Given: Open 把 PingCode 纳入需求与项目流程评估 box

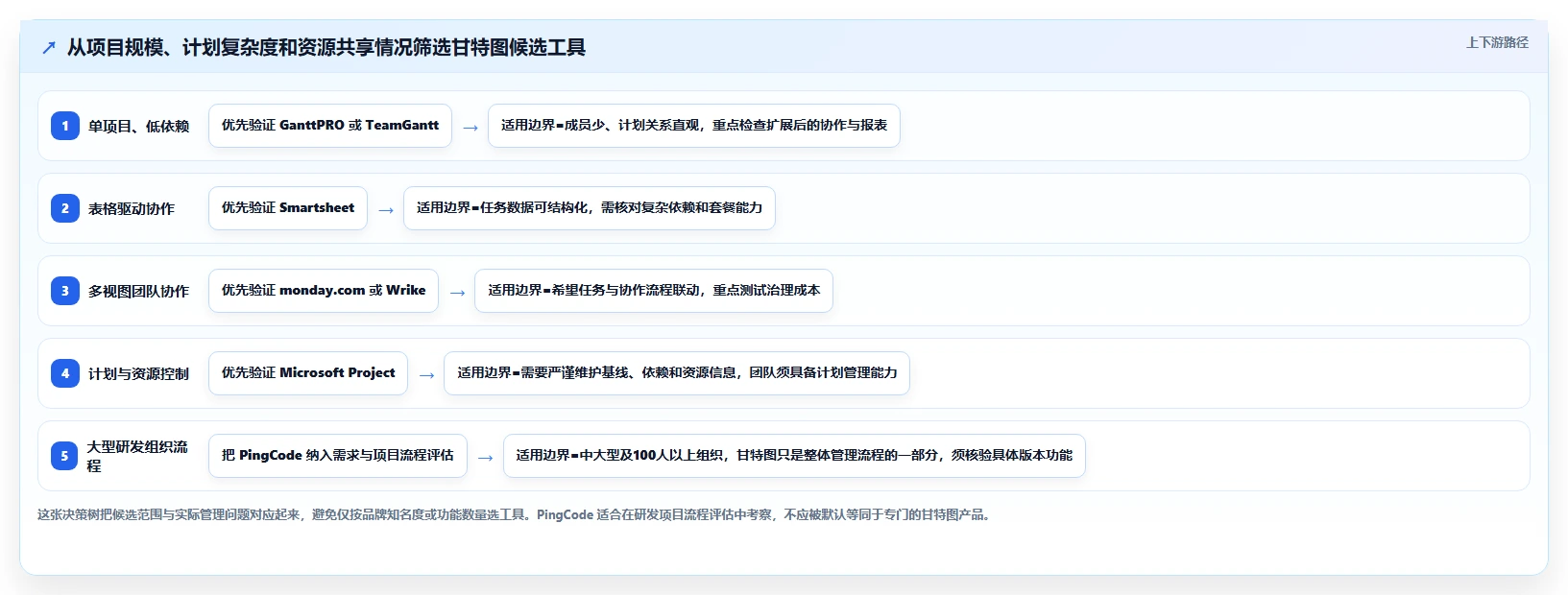Looking at the screenshot, I should (x=338, y=456).
